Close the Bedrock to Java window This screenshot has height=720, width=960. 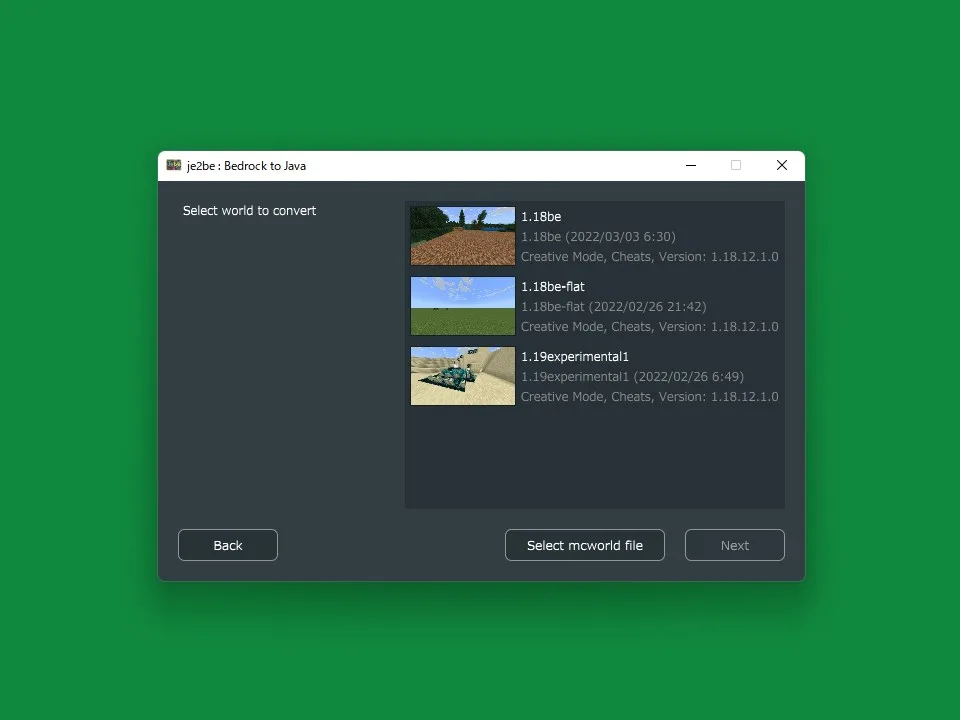[x=782, y=165]
